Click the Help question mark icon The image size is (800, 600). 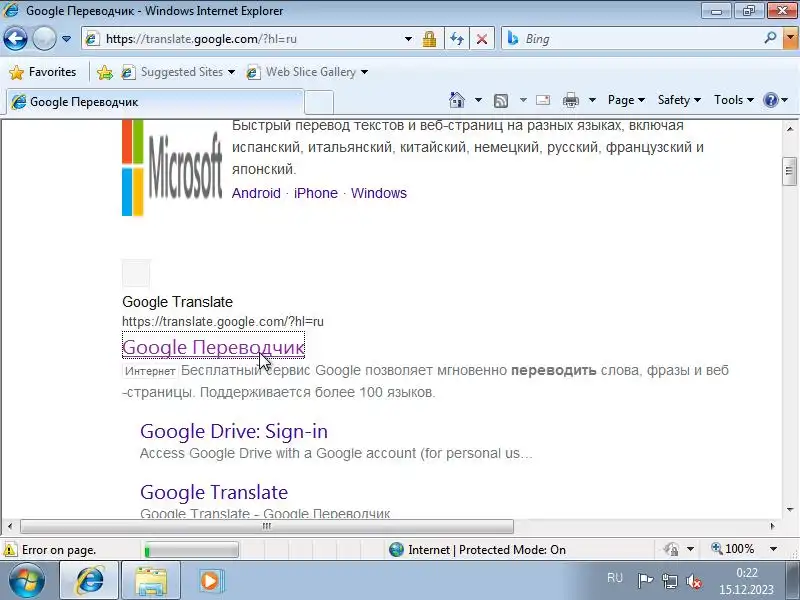click(770, 100)
